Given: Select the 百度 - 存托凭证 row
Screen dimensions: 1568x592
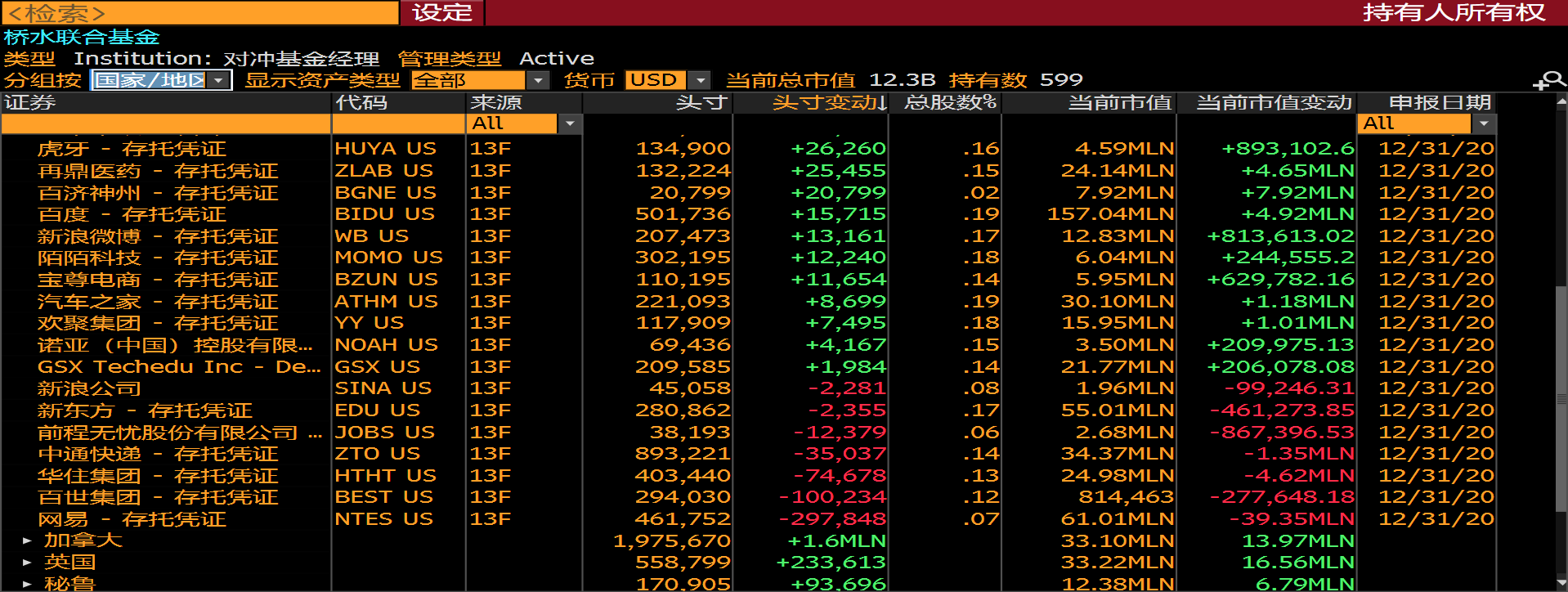Looking at the screenshot, I should [749, 214].
